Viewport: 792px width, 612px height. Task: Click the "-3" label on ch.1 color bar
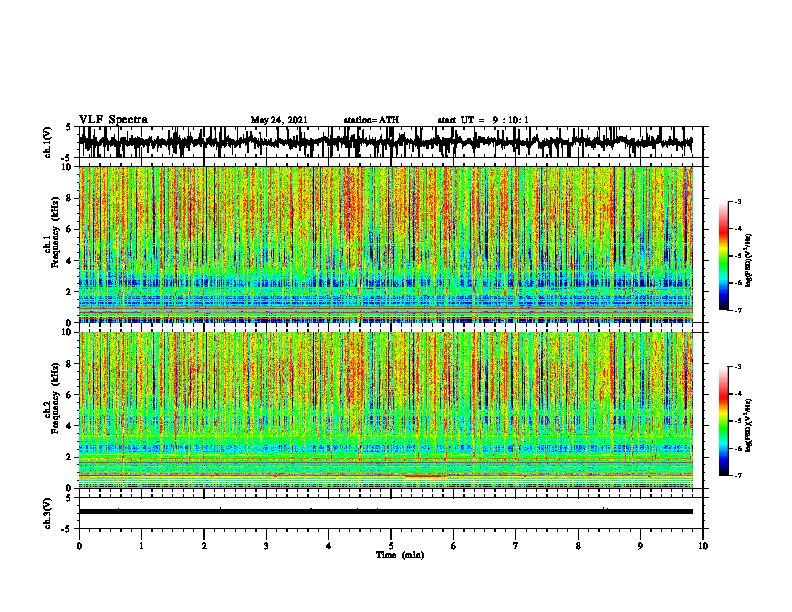(x=738, y=201)
